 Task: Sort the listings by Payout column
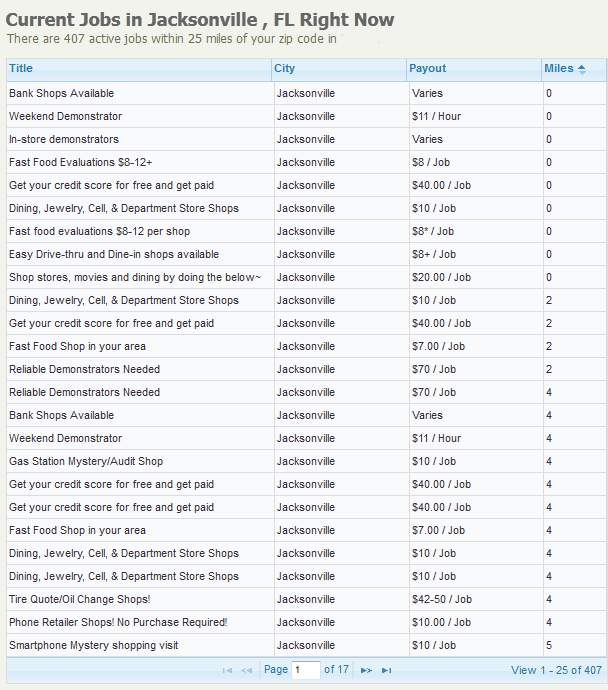(x=428, y=69)
